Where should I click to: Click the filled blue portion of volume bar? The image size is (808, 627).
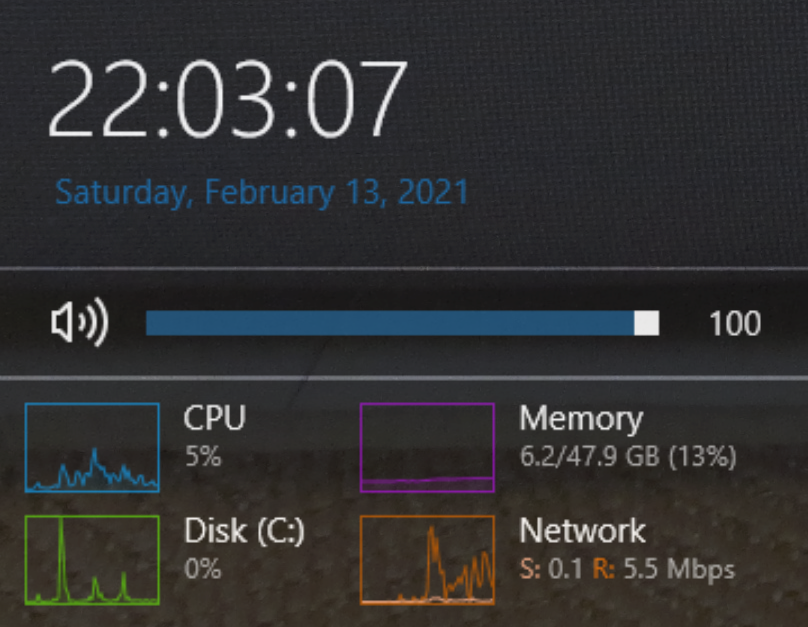(390, 323)
